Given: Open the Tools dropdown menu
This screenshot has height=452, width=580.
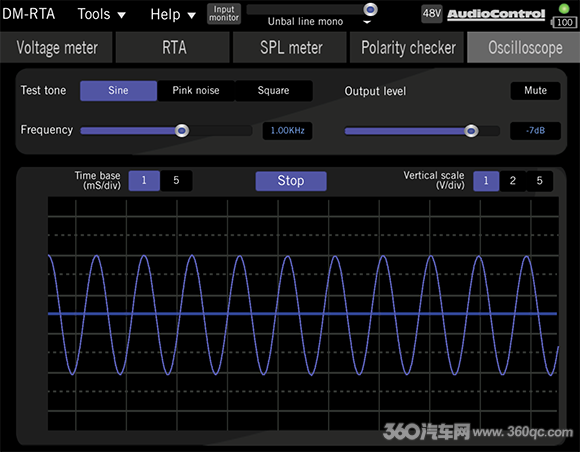Looking at the screenshot, I should 101,14.
